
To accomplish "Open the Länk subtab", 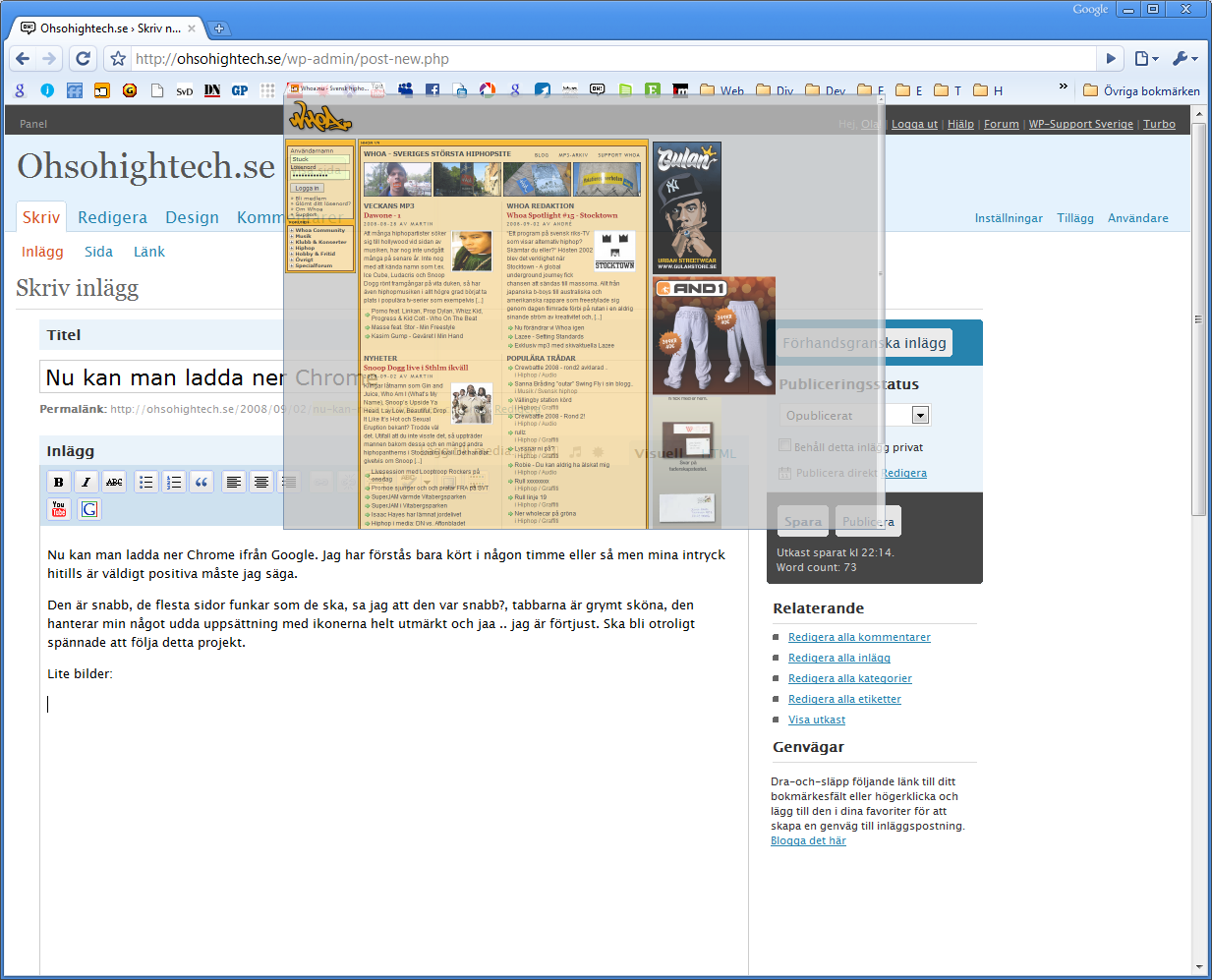I will 149,252.
